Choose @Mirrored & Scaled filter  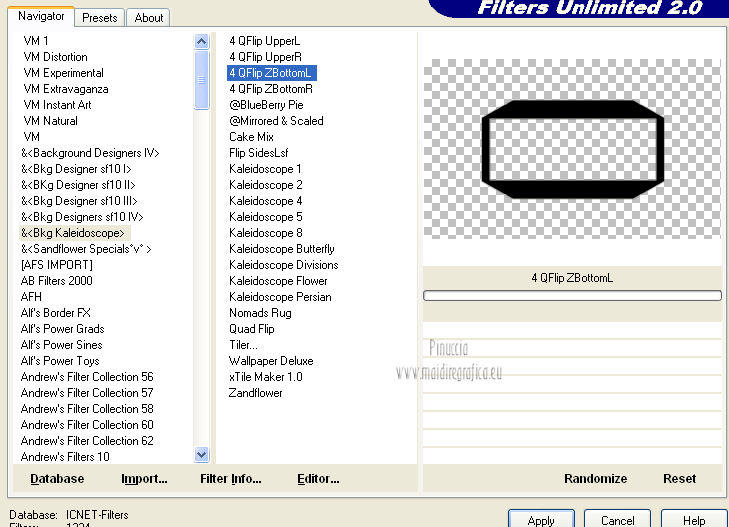(x=276, y=121)
